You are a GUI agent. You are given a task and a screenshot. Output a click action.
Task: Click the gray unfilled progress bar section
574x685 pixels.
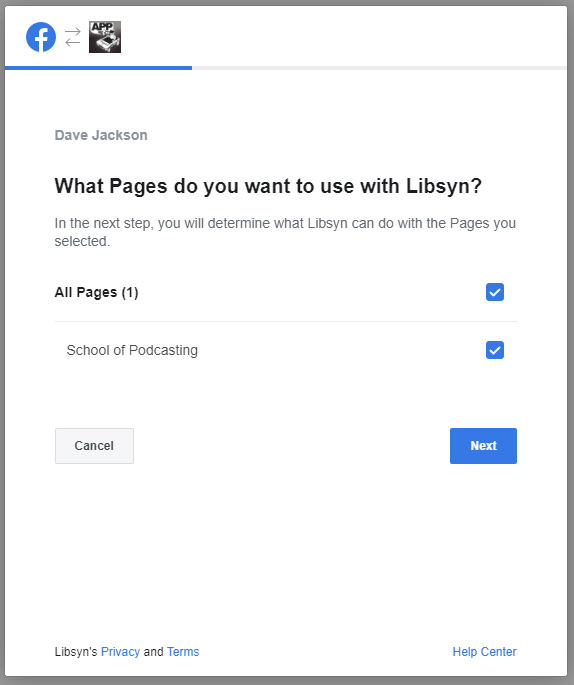379,68
